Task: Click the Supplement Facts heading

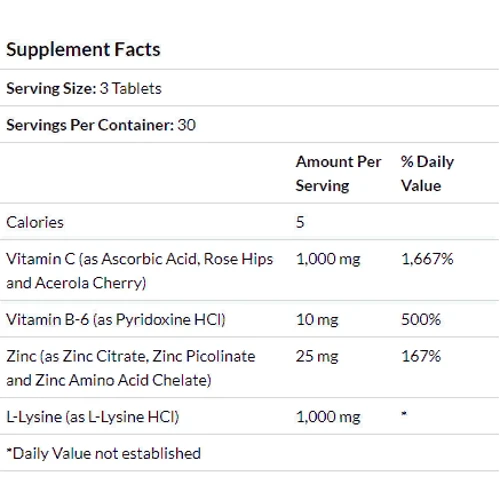Action: [83, 50]
